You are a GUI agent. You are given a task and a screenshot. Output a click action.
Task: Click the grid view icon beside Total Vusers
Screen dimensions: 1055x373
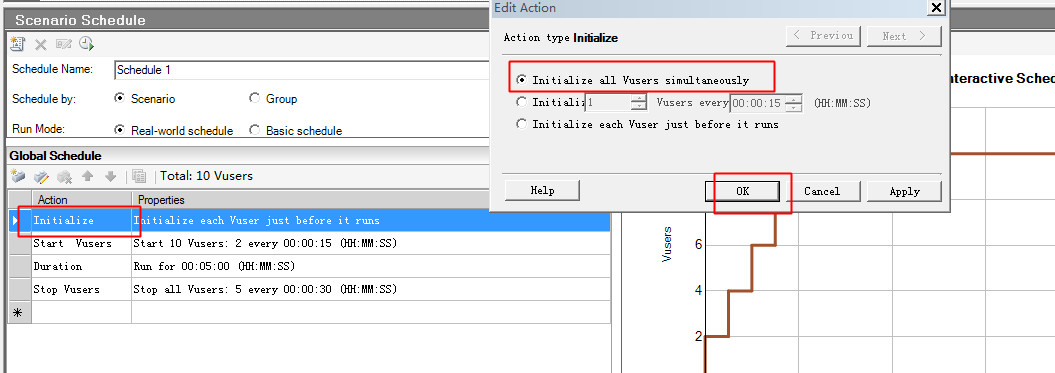pyautogui.click(x=139, y=176)
